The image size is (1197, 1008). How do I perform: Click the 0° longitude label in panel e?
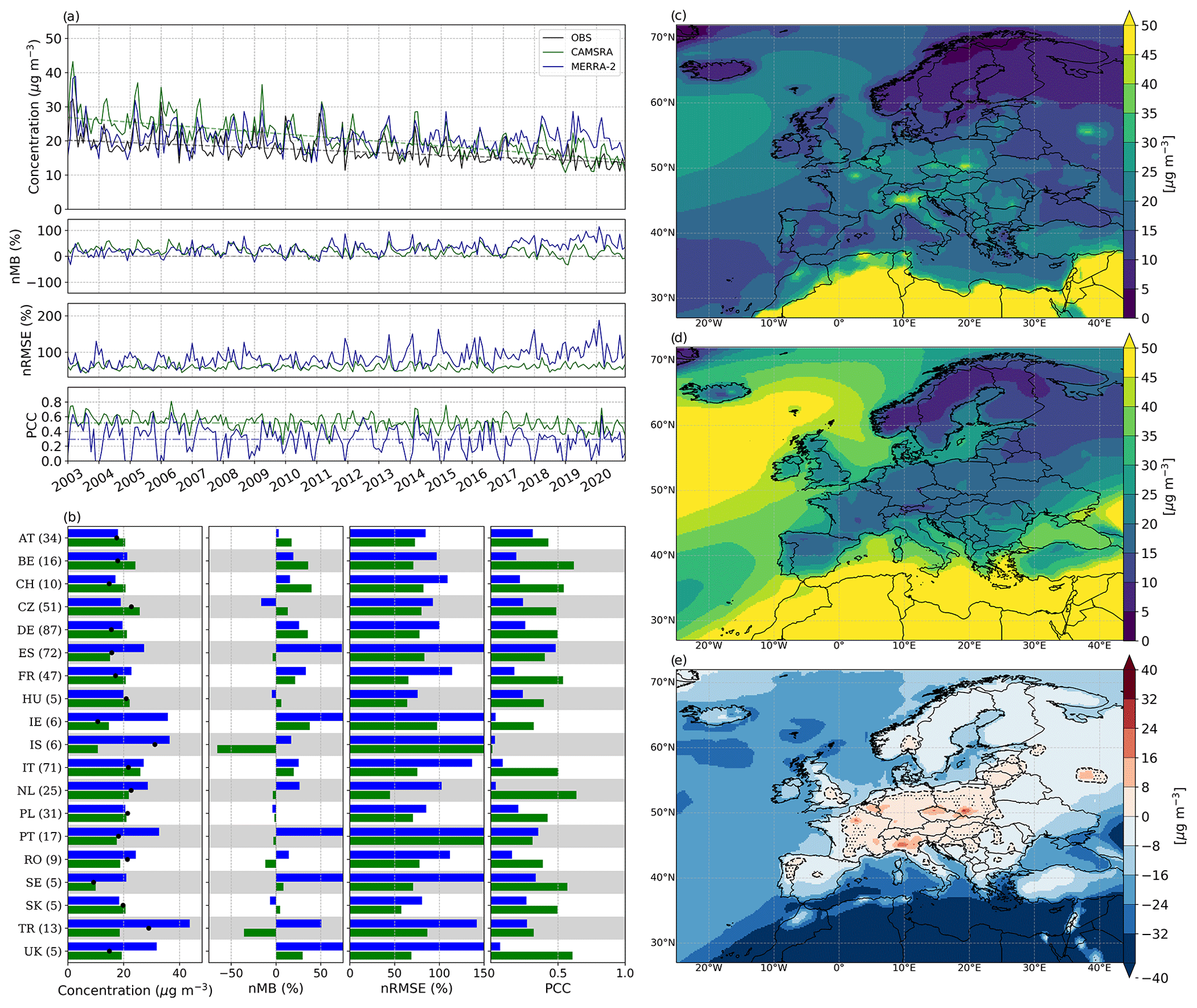pos(839,968)
